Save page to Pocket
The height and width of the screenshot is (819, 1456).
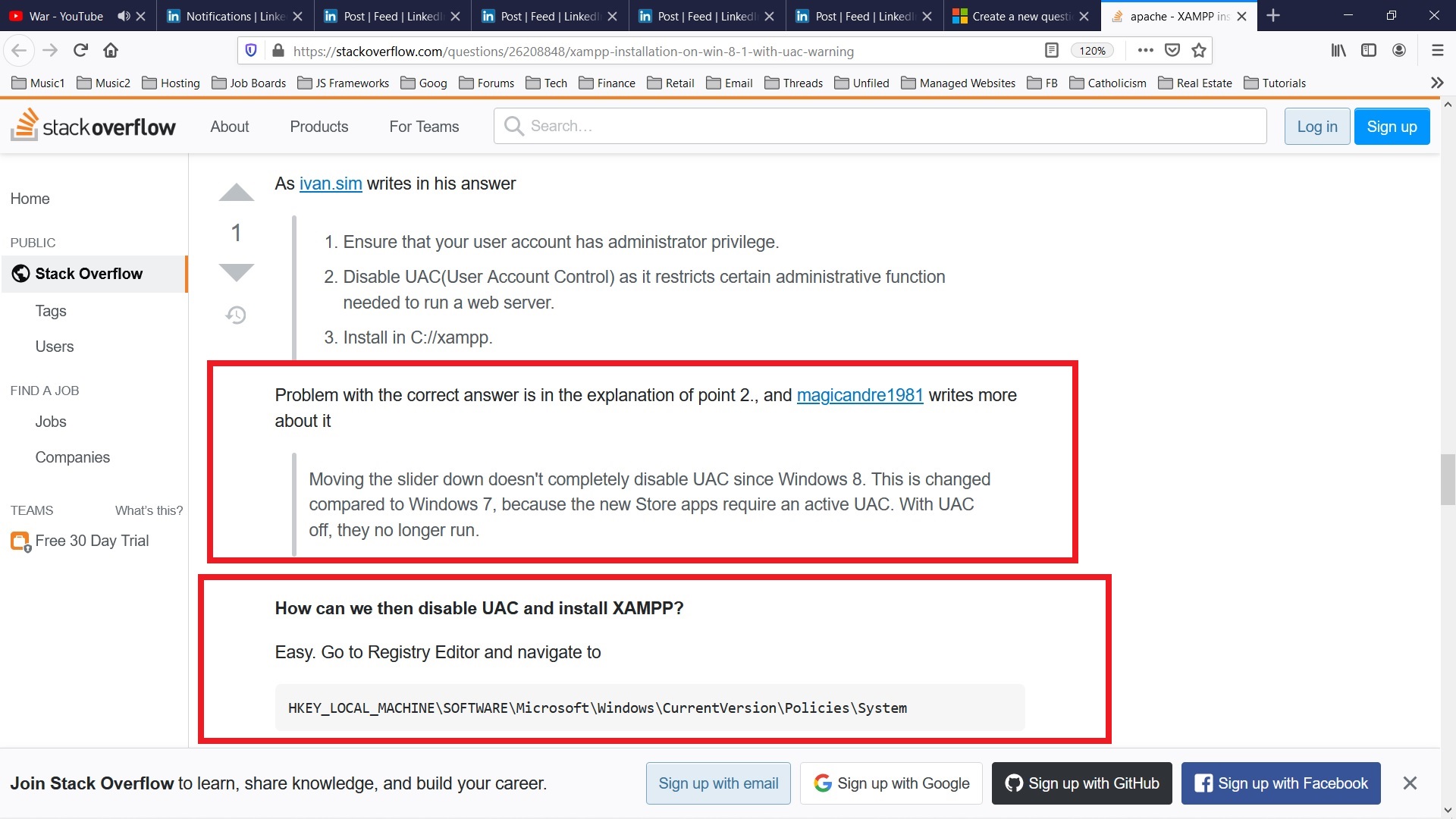pyautogui.click(x=1172, y=51)
